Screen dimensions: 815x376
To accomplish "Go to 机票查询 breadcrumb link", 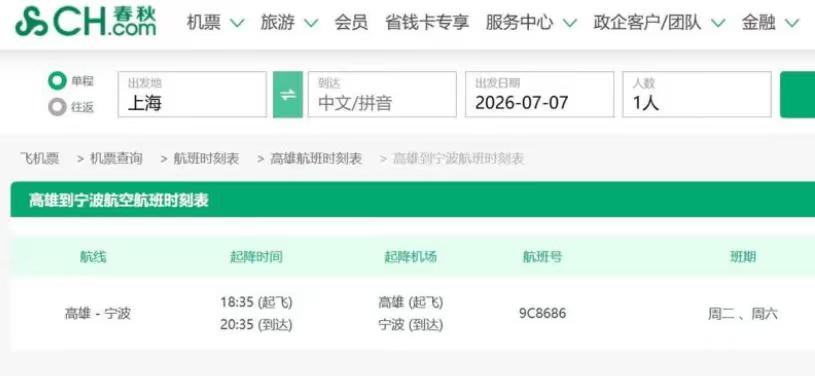I will point(116,159).
